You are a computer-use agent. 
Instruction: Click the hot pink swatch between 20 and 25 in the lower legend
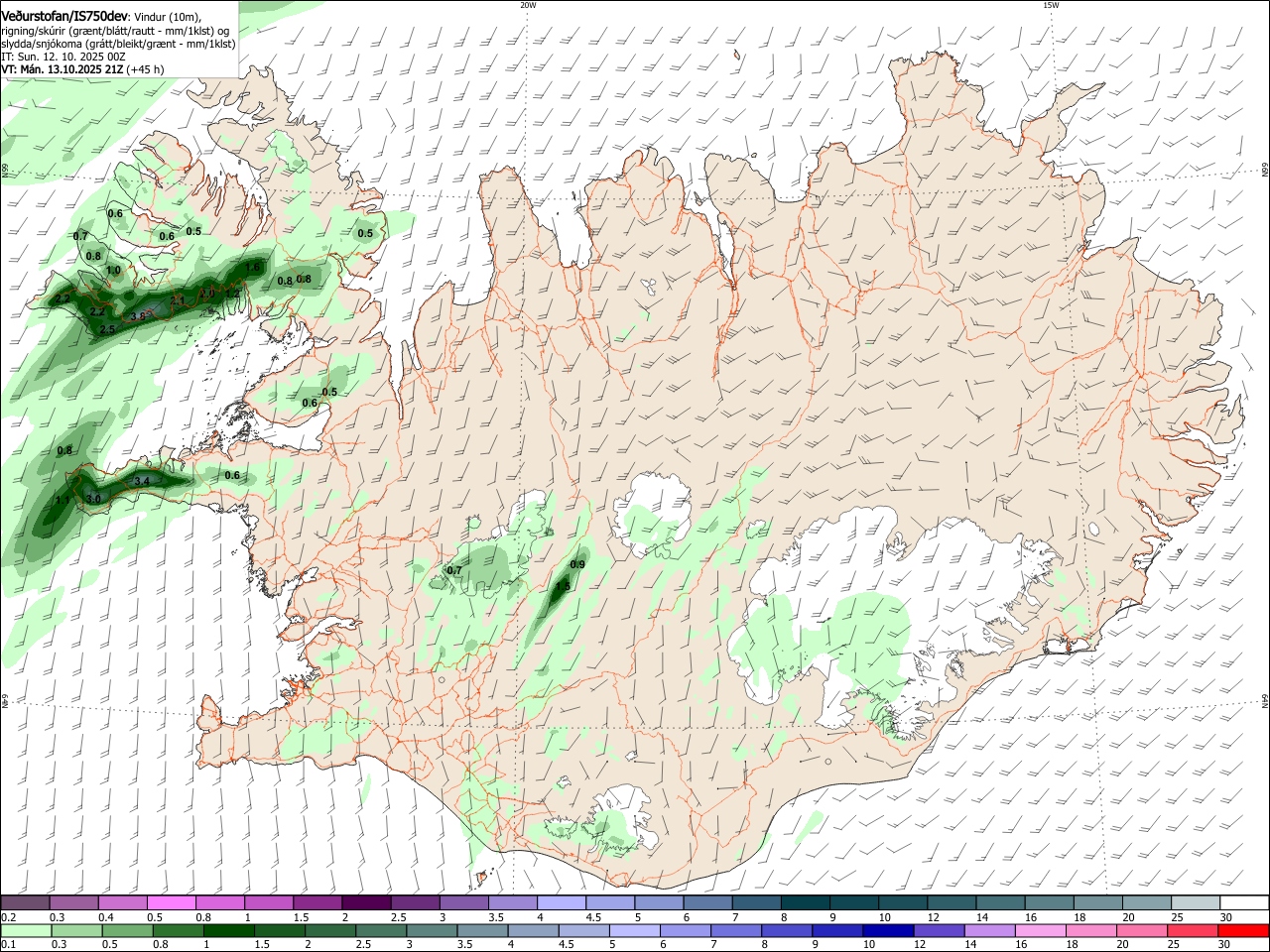[x=1141, y=930]
